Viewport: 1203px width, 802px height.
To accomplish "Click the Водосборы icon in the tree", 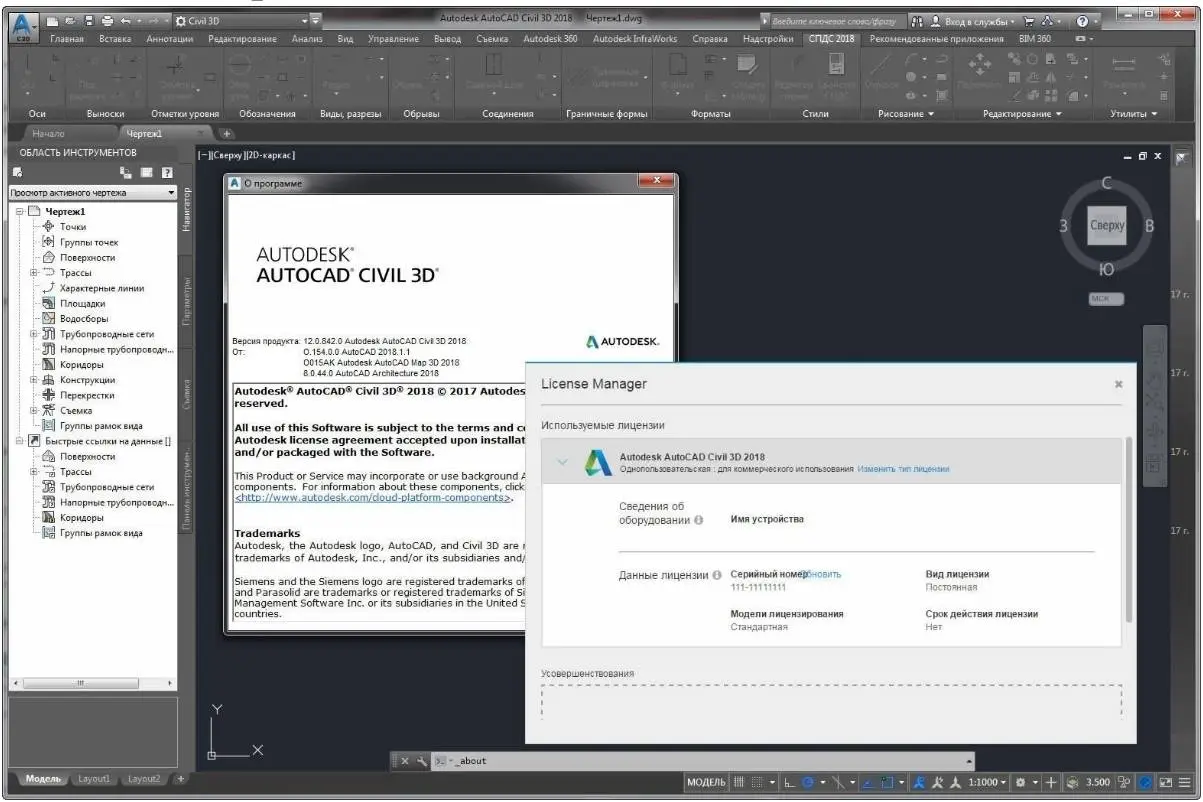I will point(49,319).
